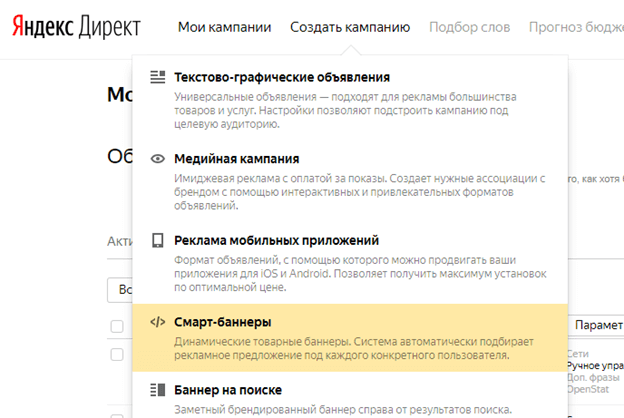
Task: Click the Текстово-графические объявления icon
Action: click(x=158, y=77)
